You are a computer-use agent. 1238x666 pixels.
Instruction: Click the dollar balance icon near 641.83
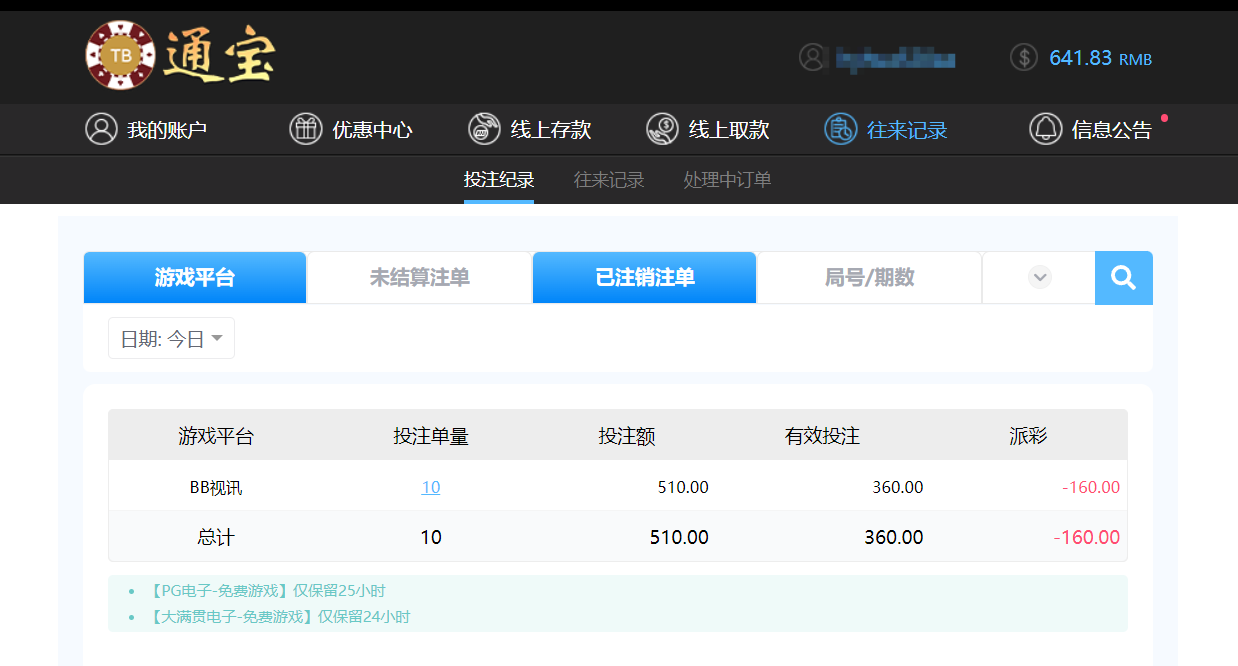point(1023,57)
